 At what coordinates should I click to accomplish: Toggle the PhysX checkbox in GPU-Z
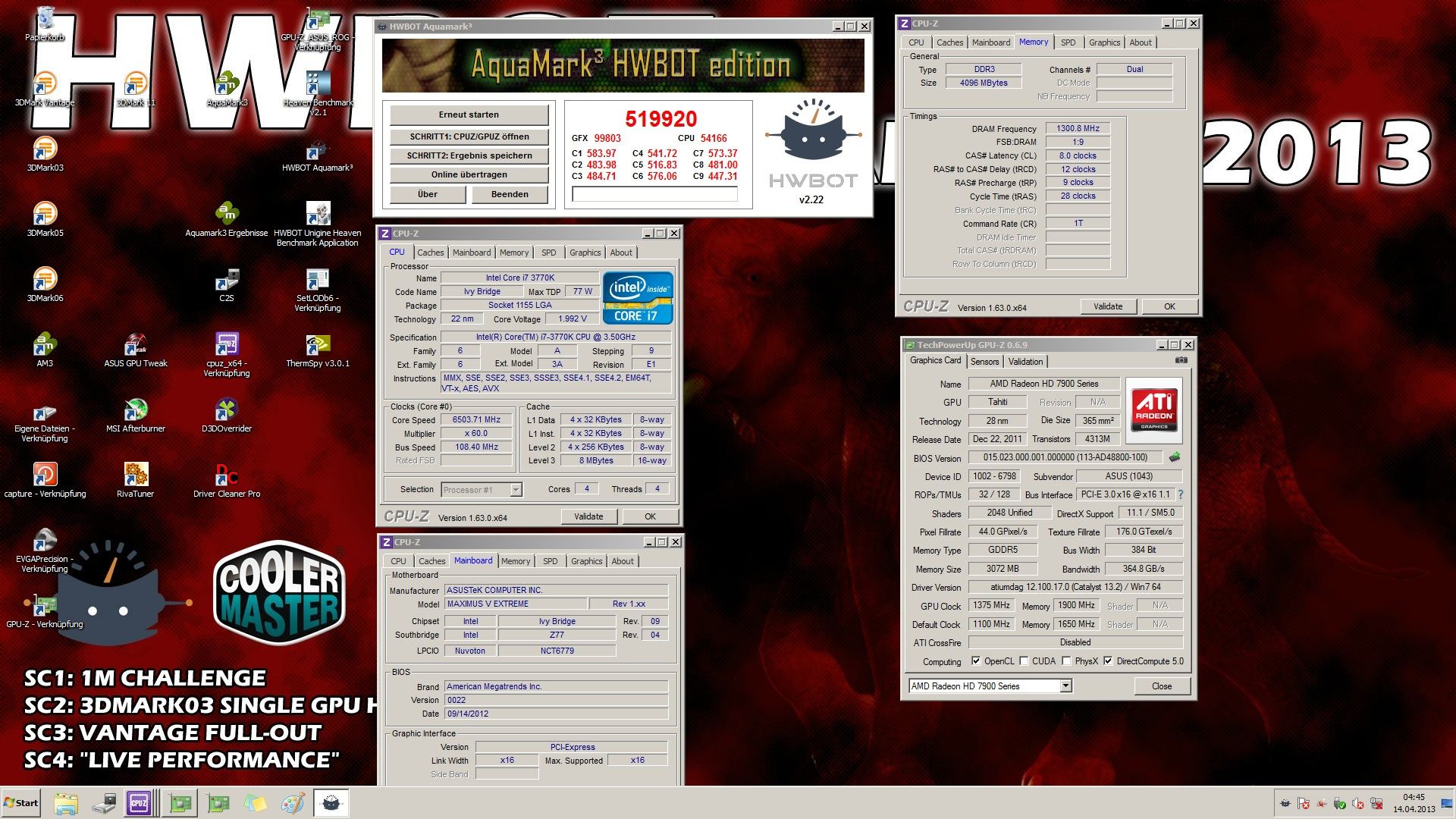click(x=1066, y=661)
